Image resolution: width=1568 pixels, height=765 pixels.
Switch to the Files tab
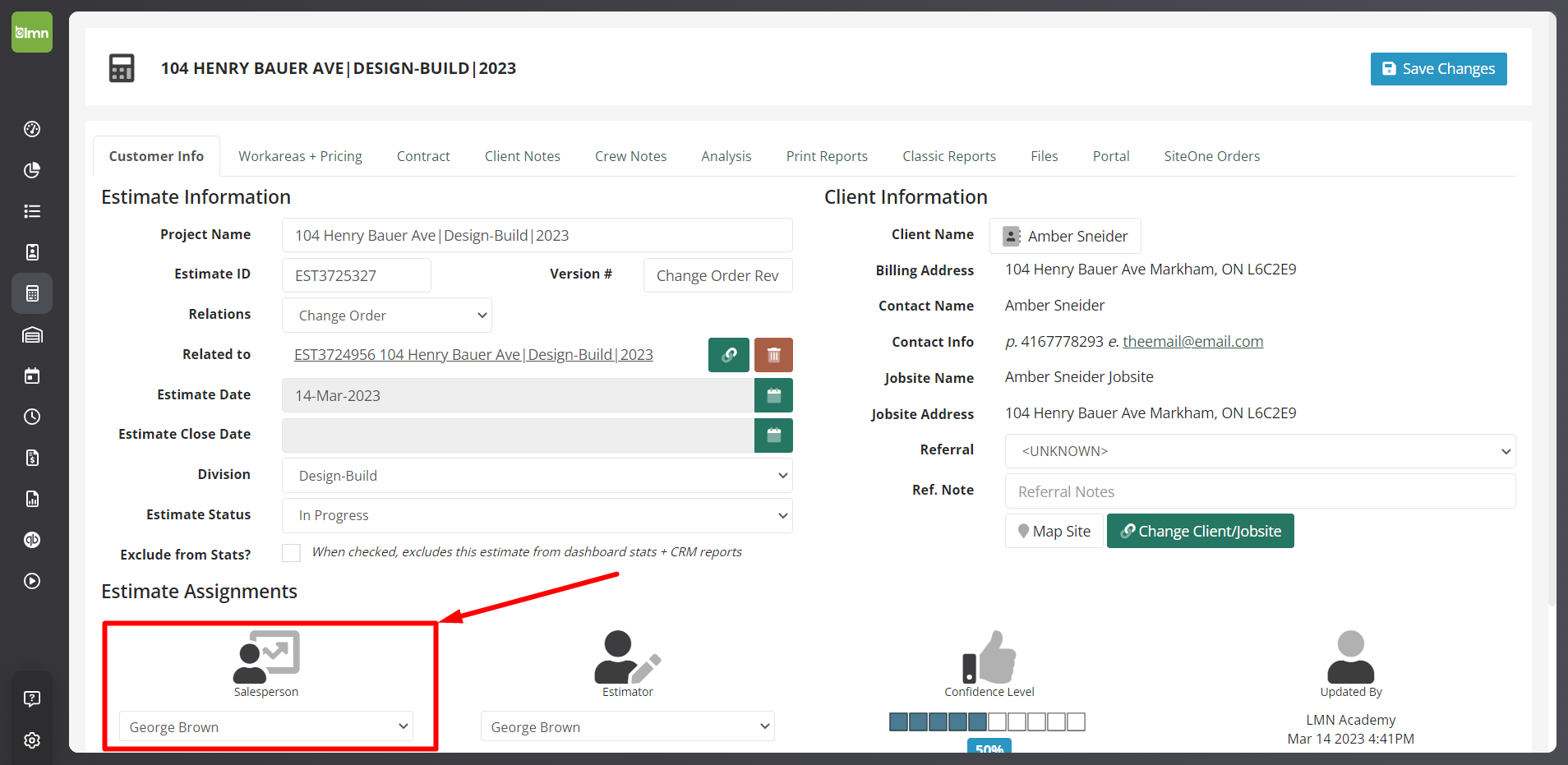[1045, 156]
